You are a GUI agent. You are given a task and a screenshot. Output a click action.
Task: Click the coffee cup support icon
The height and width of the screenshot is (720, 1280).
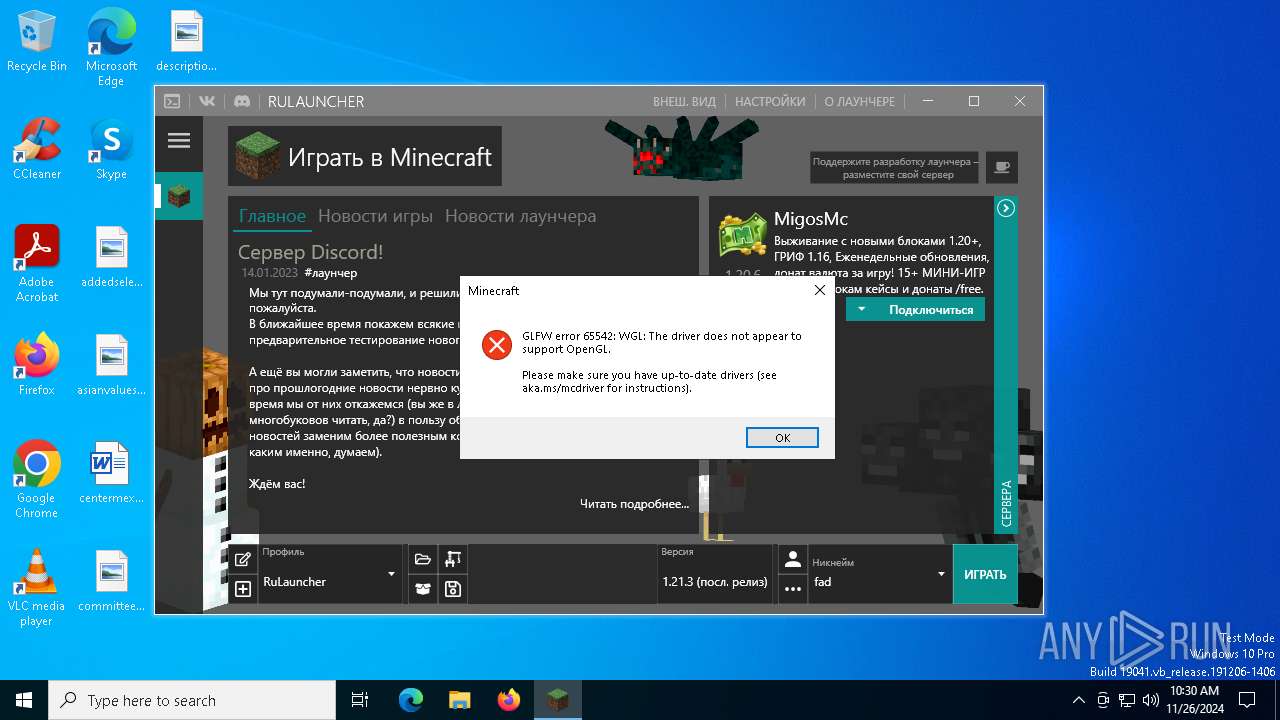tap(1002, 167)
